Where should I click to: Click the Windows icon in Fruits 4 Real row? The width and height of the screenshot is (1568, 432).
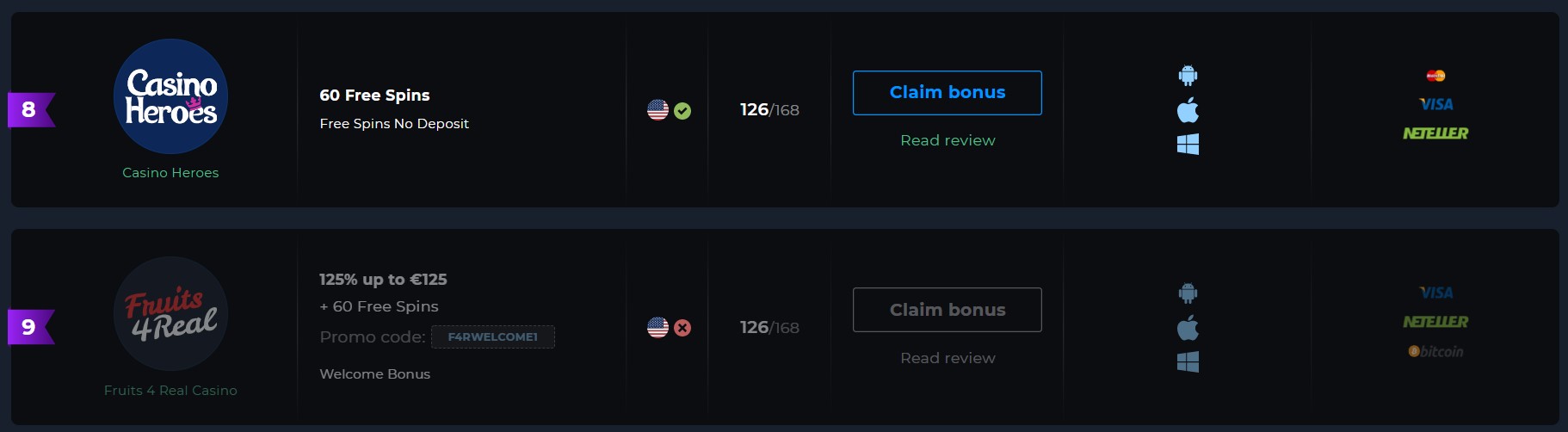click(x=1188, y=362)
